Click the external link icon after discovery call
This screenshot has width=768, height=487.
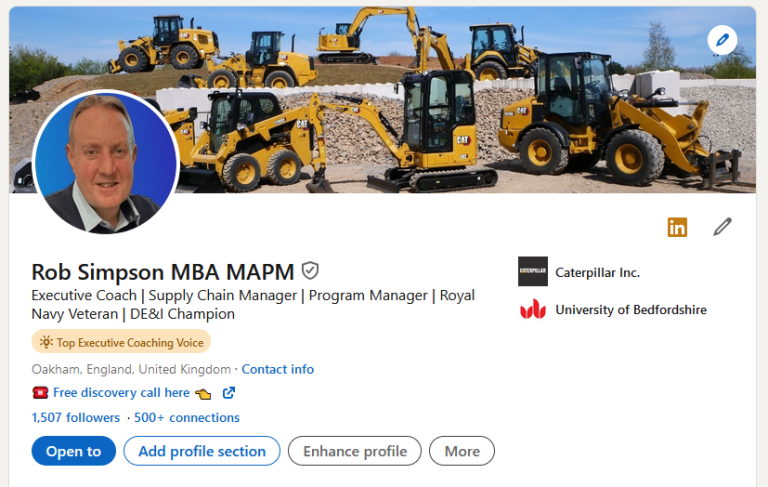[229, 392]
